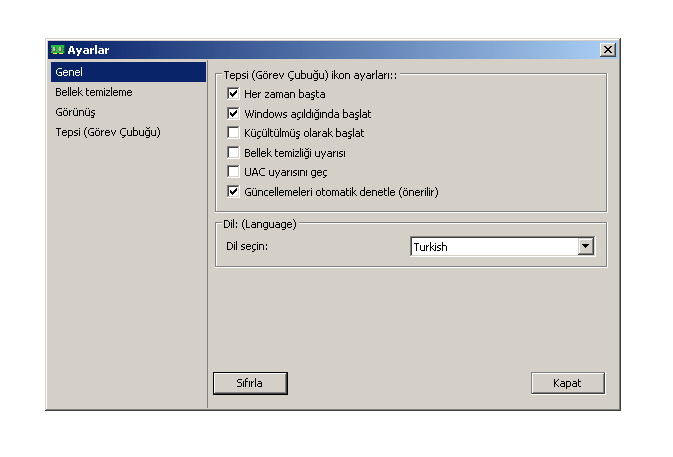Image resolution: width=673 pixels, height=457 pixels.
Task: Check Bellek temizliği uyarısı
Action: click(233, 152)
